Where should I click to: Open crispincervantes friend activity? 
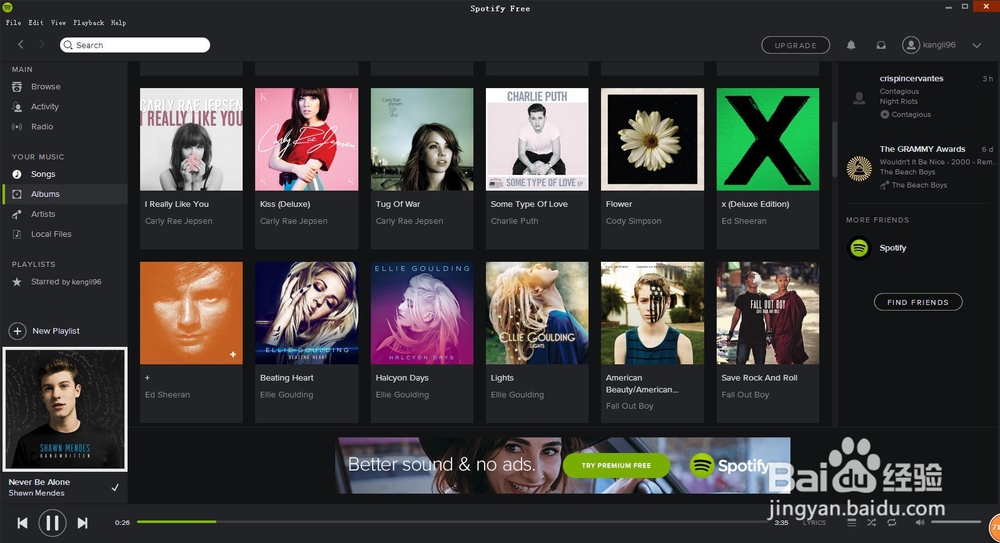(x=911, y=78)
